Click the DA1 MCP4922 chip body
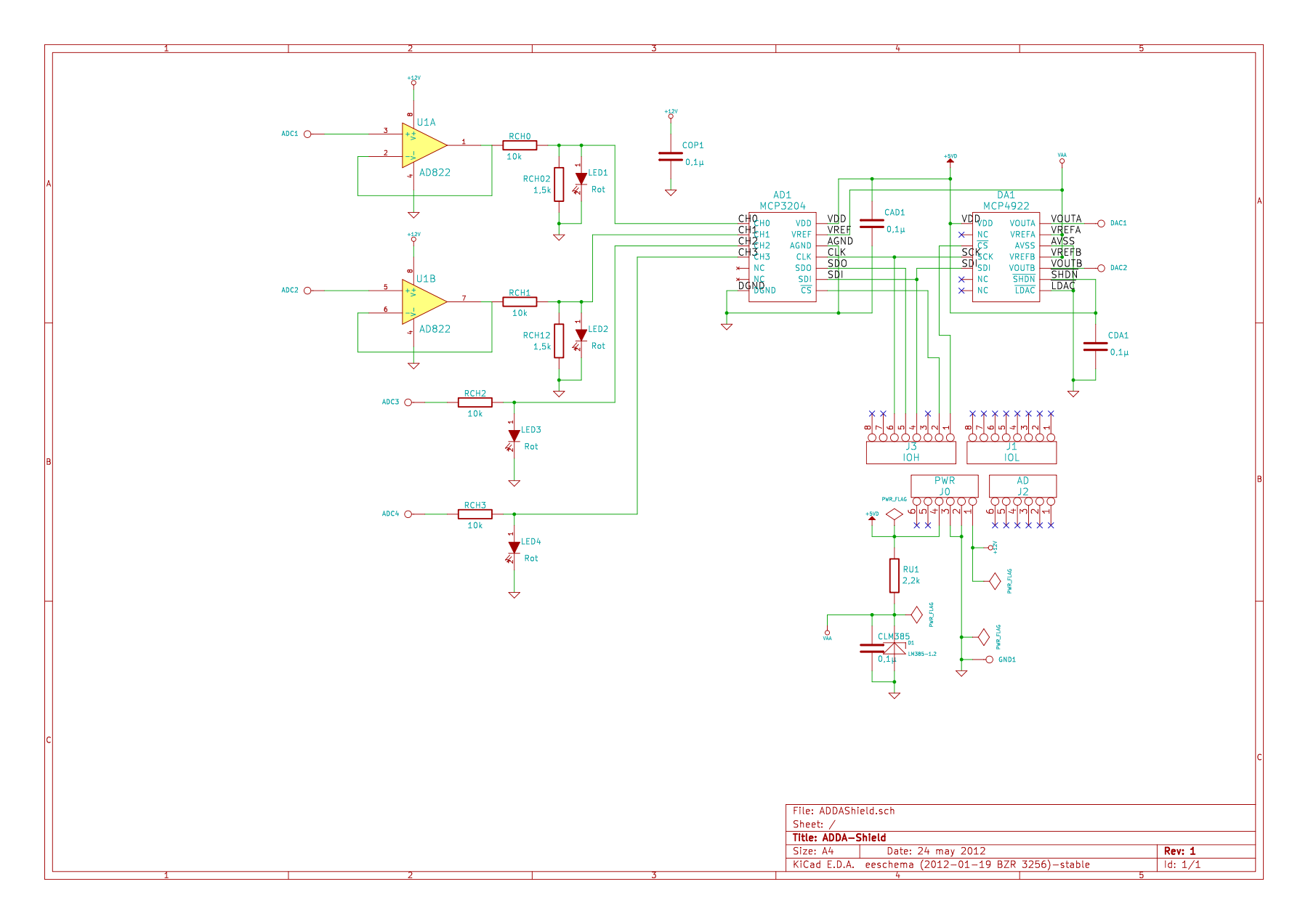Image resolution: width=1308 pixels, height=924 pixels. [1006, 256]
